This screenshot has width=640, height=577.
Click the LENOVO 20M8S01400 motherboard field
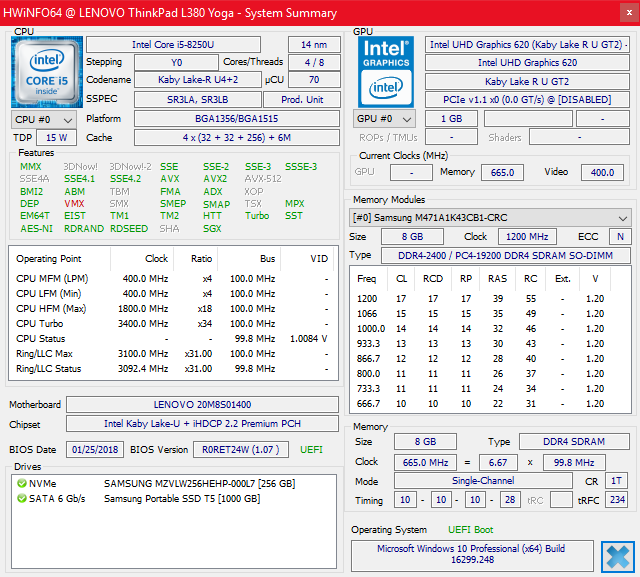coord(203,405)
